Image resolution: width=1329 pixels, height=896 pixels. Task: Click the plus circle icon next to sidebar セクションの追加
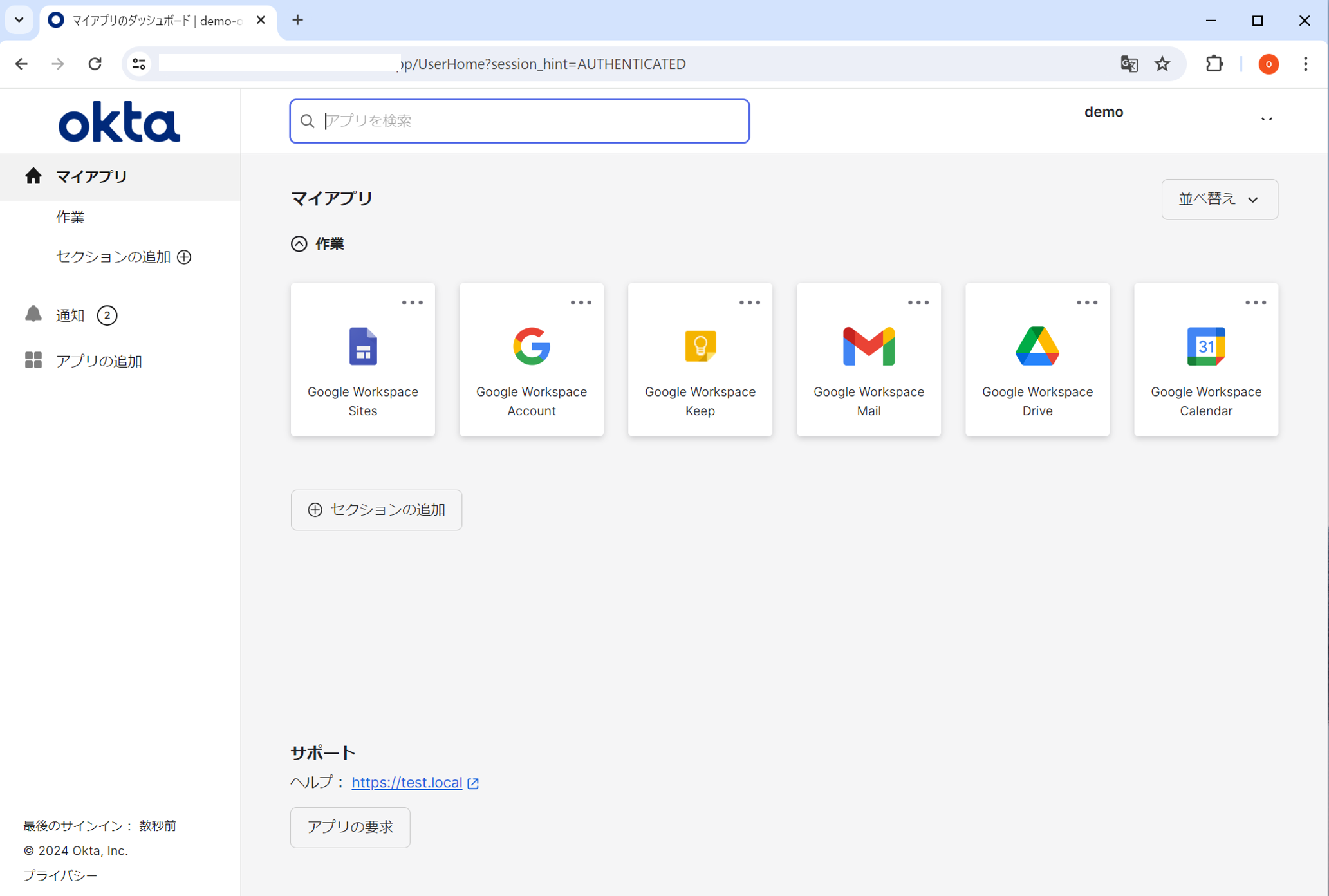point(184,257)
